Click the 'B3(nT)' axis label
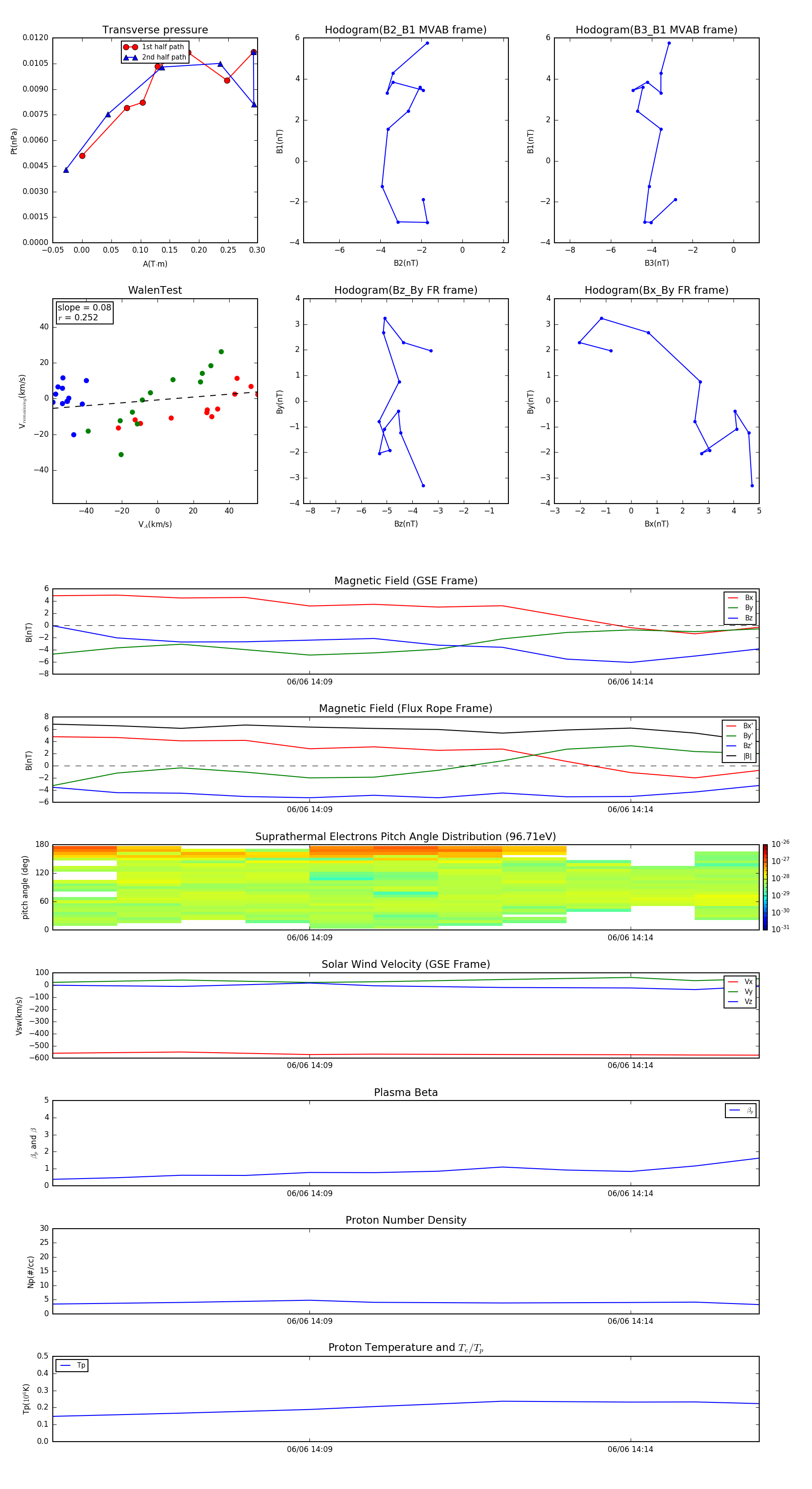812x1489 pixels. [656, 263]
